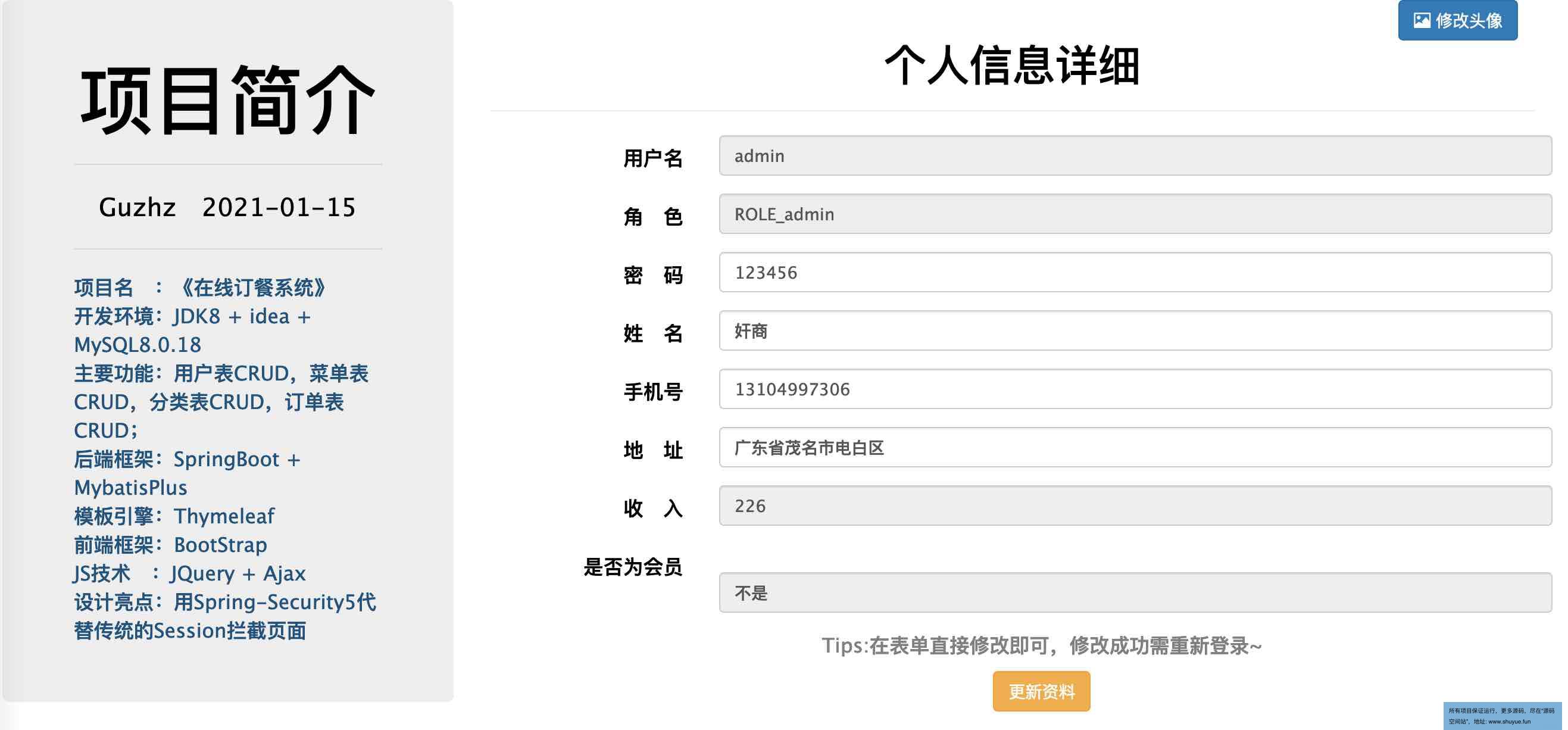Click the 地址 input field
1568x730 pixels.
1135,448
